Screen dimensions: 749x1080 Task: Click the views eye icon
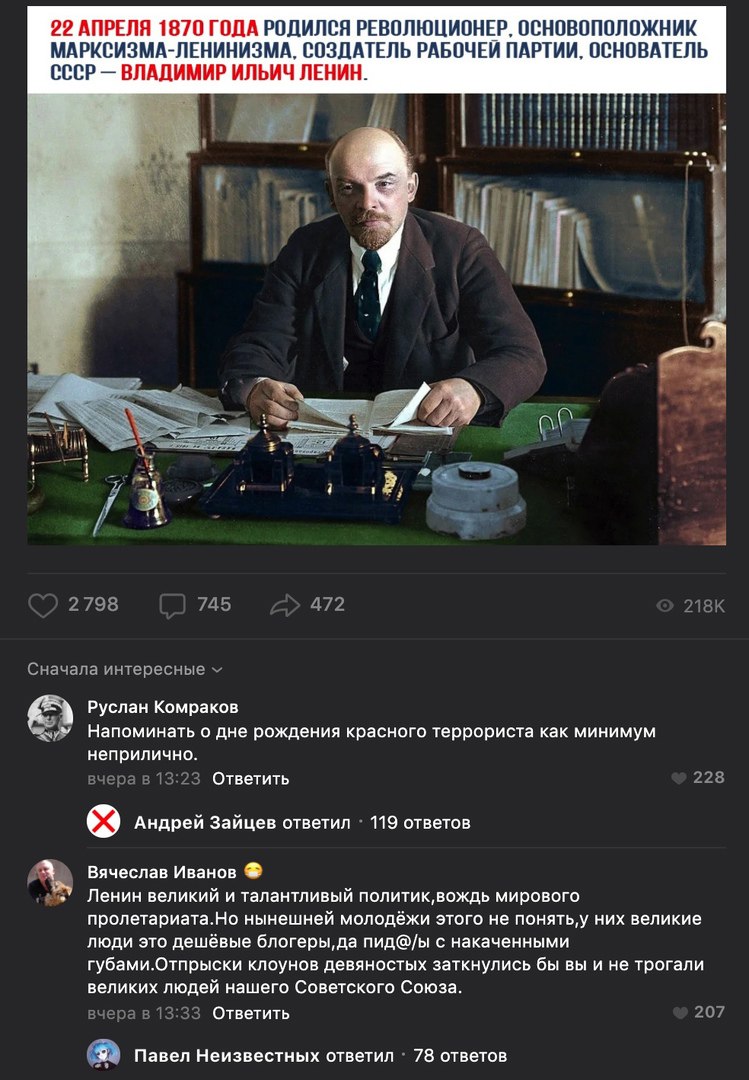(x=665, y=605)
